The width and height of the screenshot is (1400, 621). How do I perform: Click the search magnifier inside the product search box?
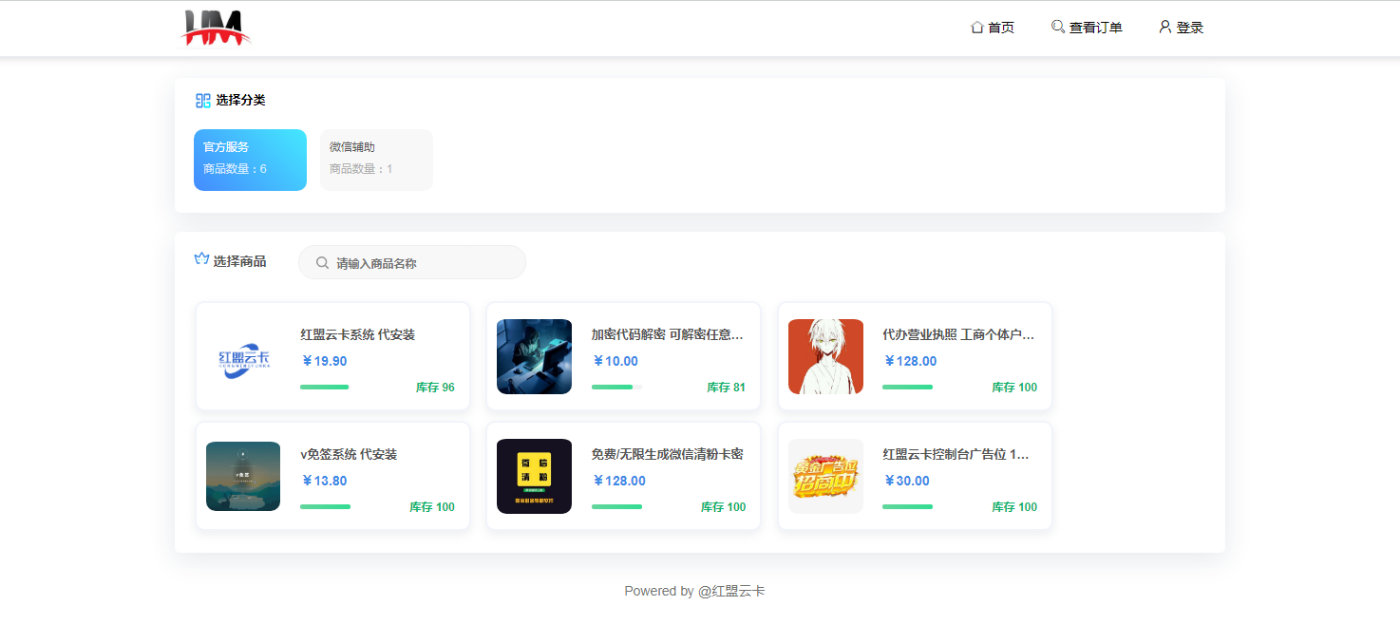click(321, 262)
